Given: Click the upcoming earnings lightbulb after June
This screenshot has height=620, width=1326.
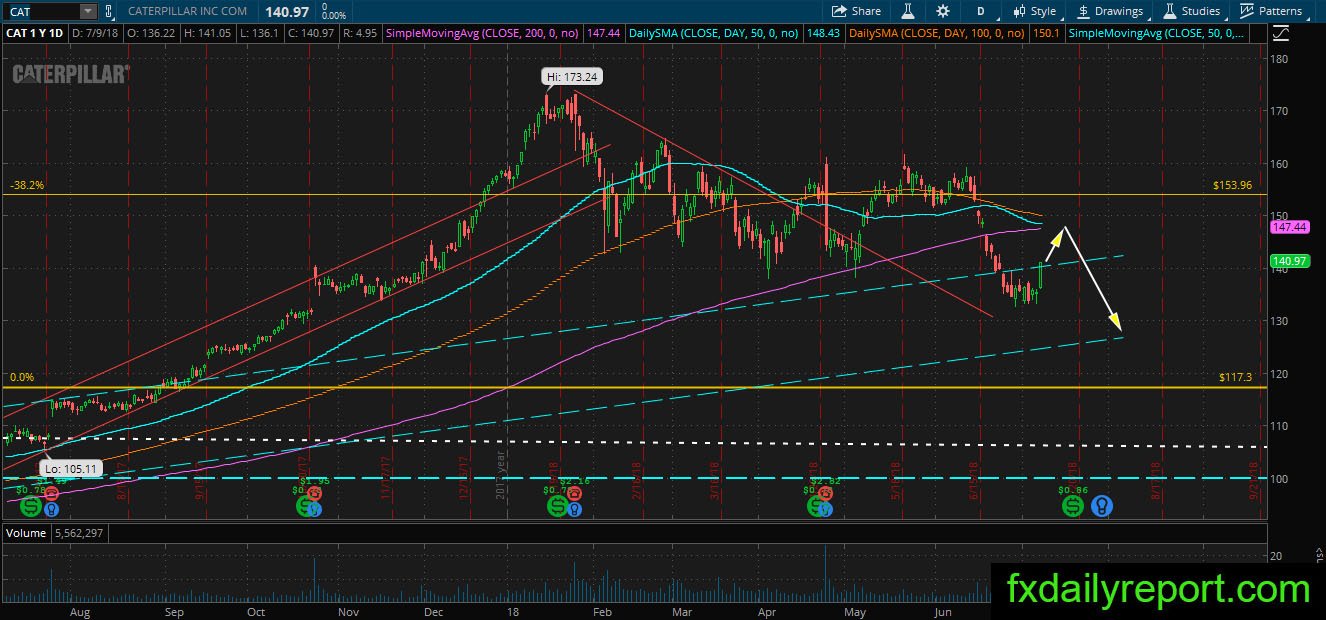Looking at the screenshot, I should click(x=1101, y=507).
